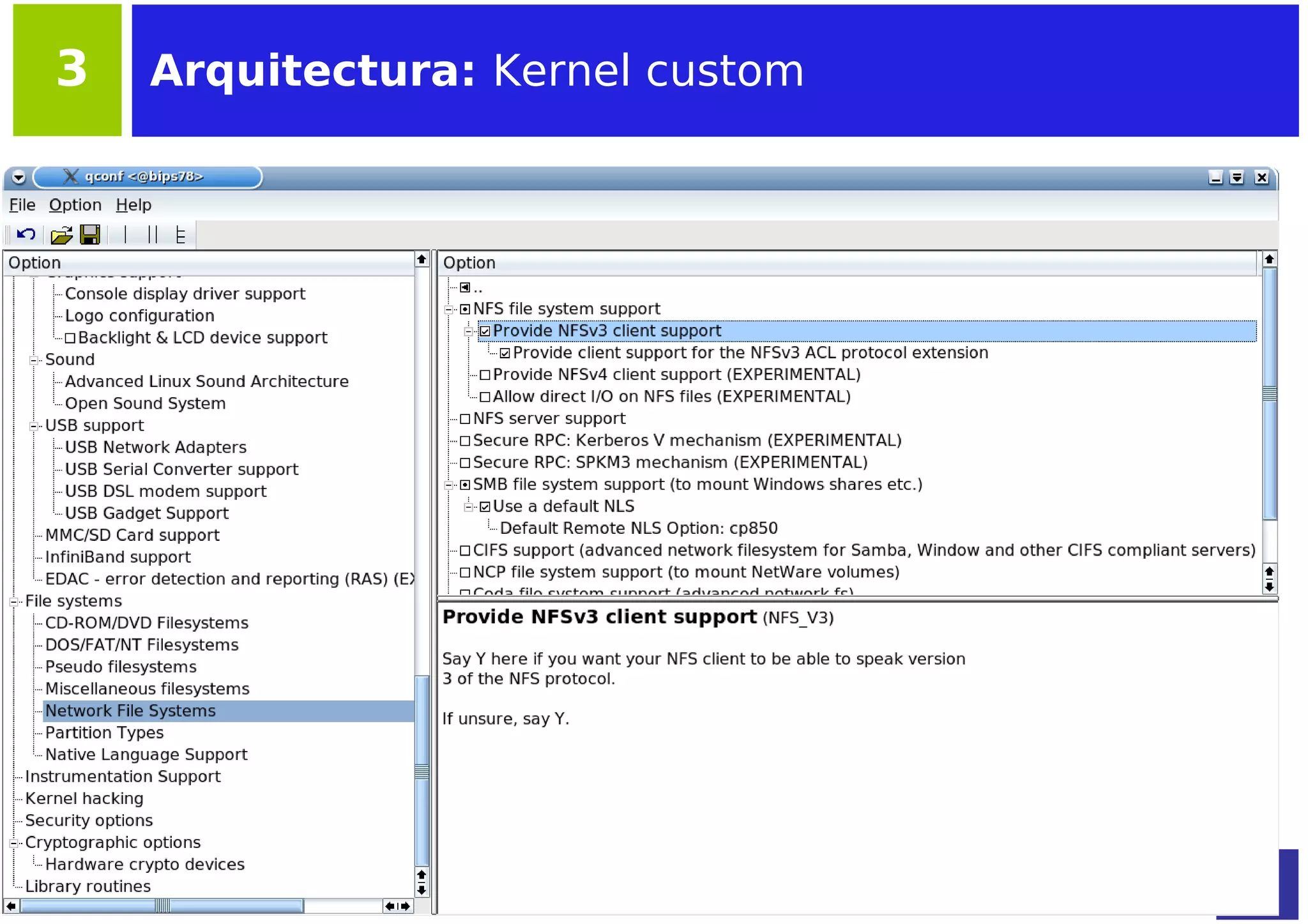Select Native Language Support tree item
1308x924 pixels.
click(x=146, y=755)
